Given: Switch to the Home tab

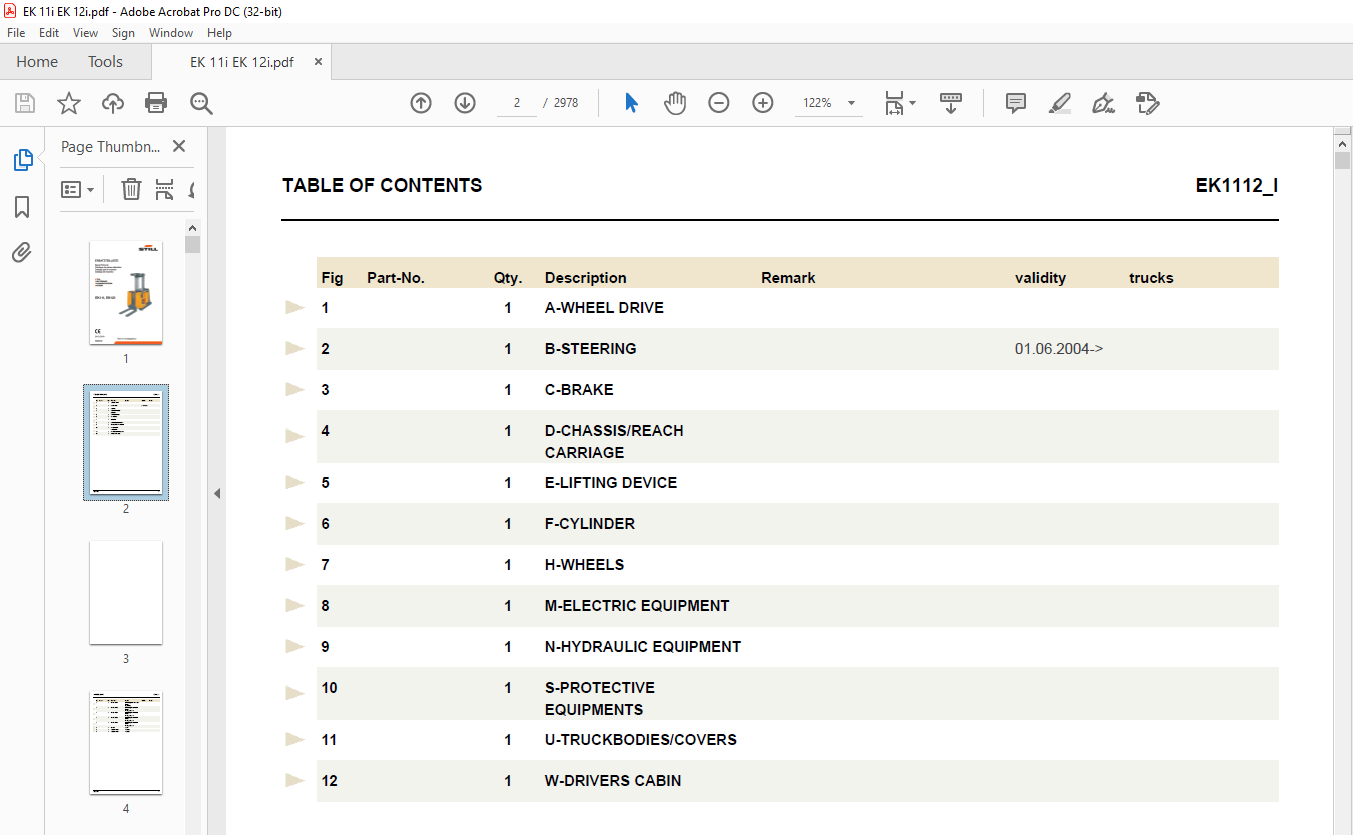Looking at the screenshot, I should pyautogui.click(x=37, y=62).
